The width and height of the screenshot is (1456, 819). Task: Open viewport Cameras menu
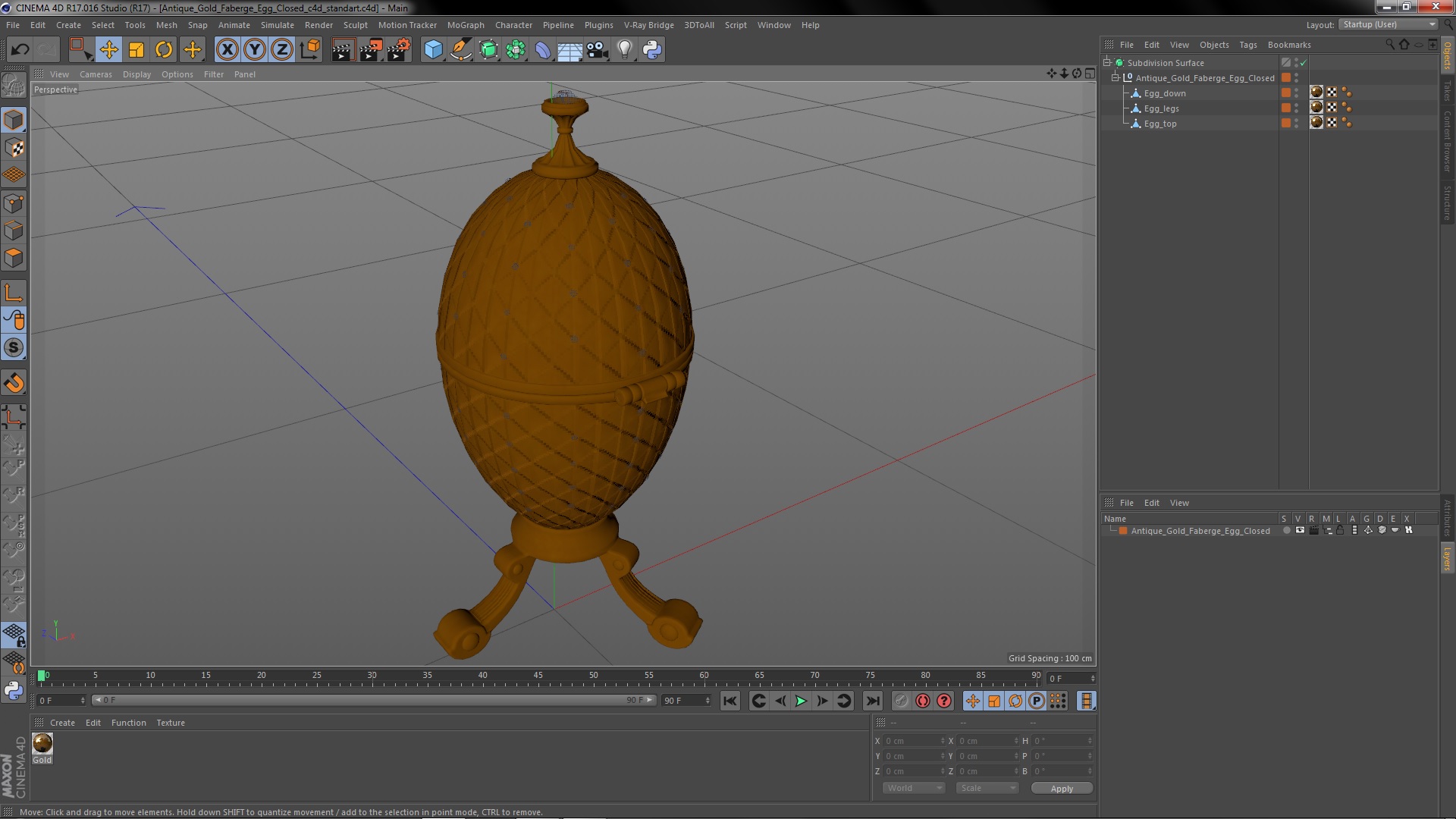coord(96,74)
